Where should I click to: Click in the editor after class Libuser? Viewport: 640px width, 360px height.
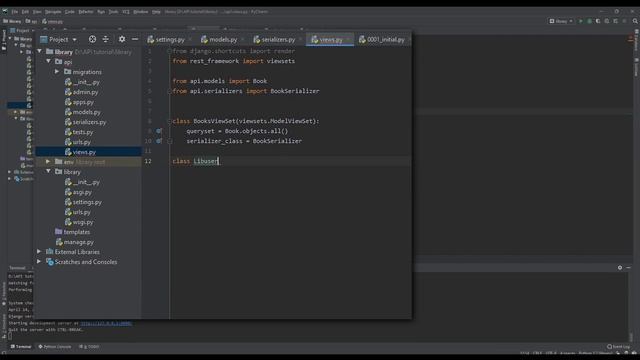click(x=220, y=161)
